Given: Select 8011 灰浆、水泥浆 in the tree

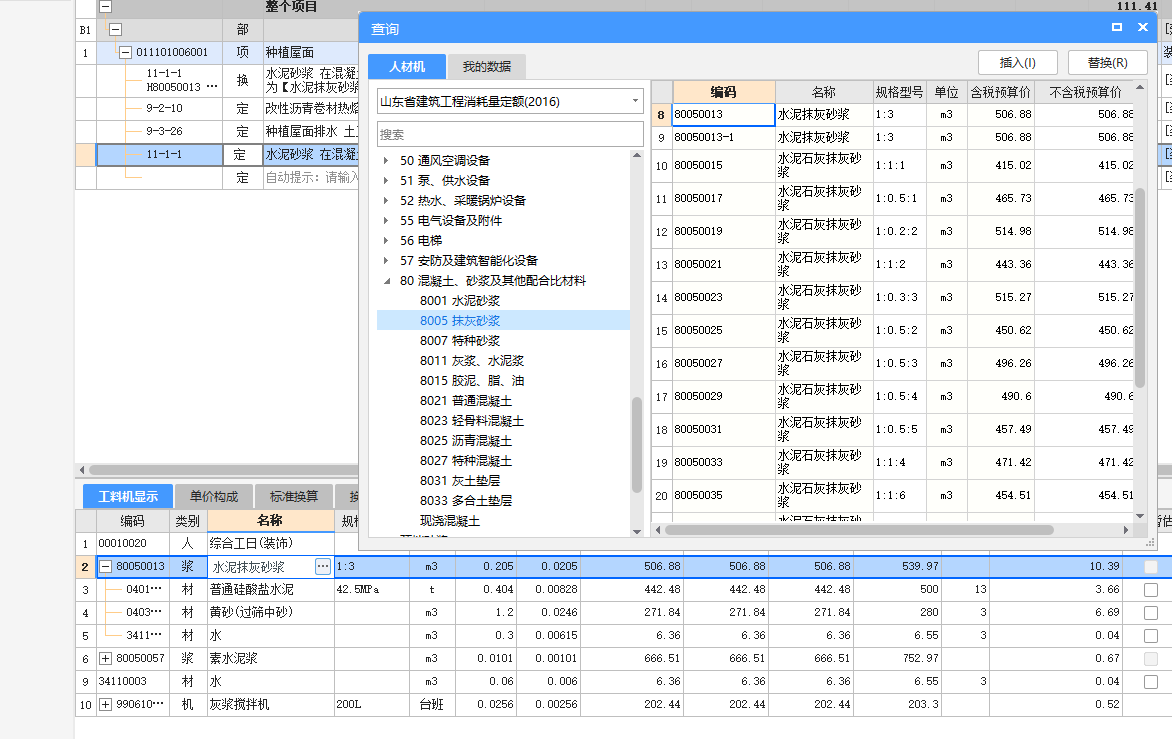Looking at the screenshot, I should [472, 361].
